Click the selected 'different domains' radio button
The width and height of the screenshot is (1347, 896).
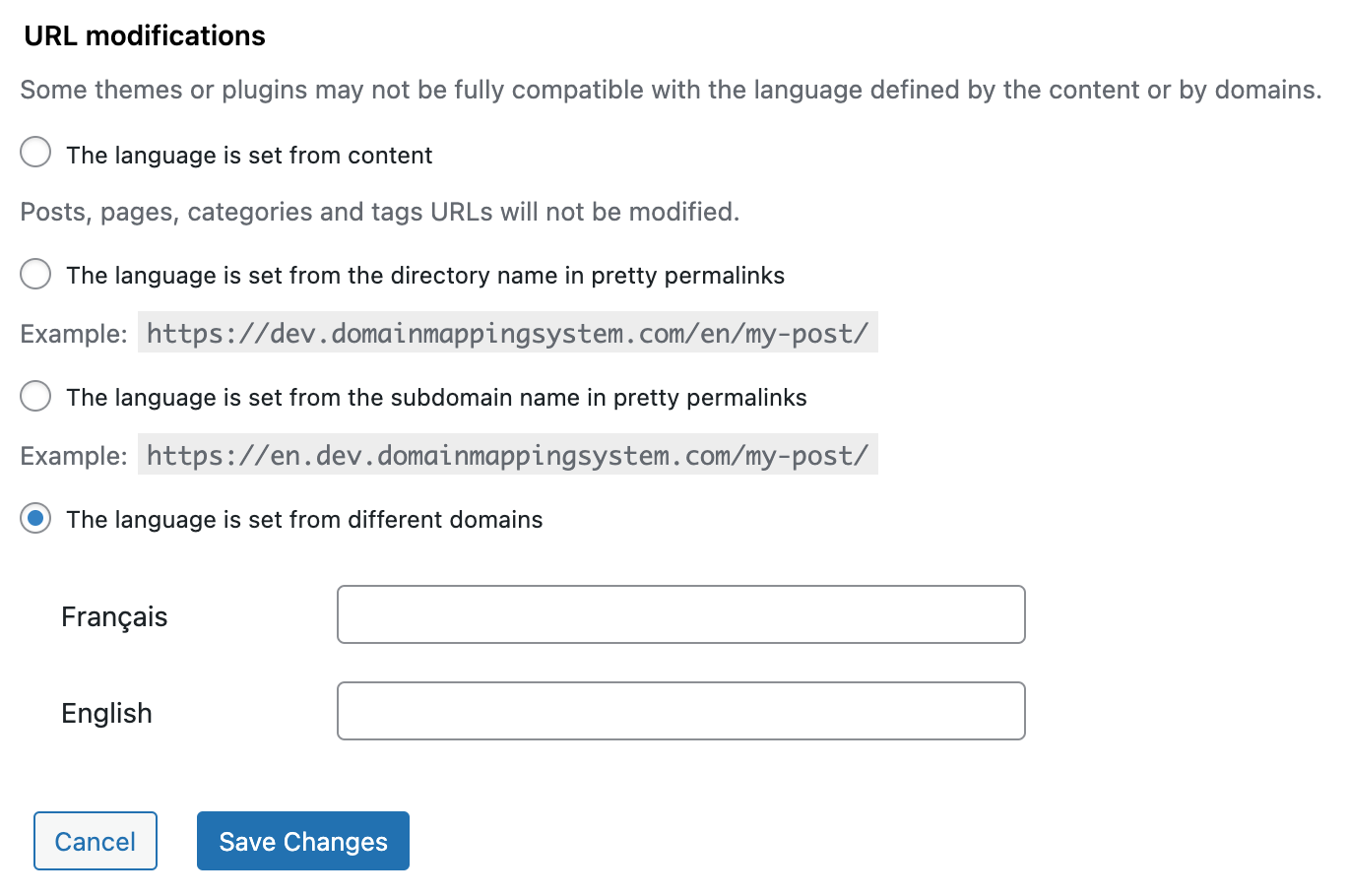click(35, 518)
